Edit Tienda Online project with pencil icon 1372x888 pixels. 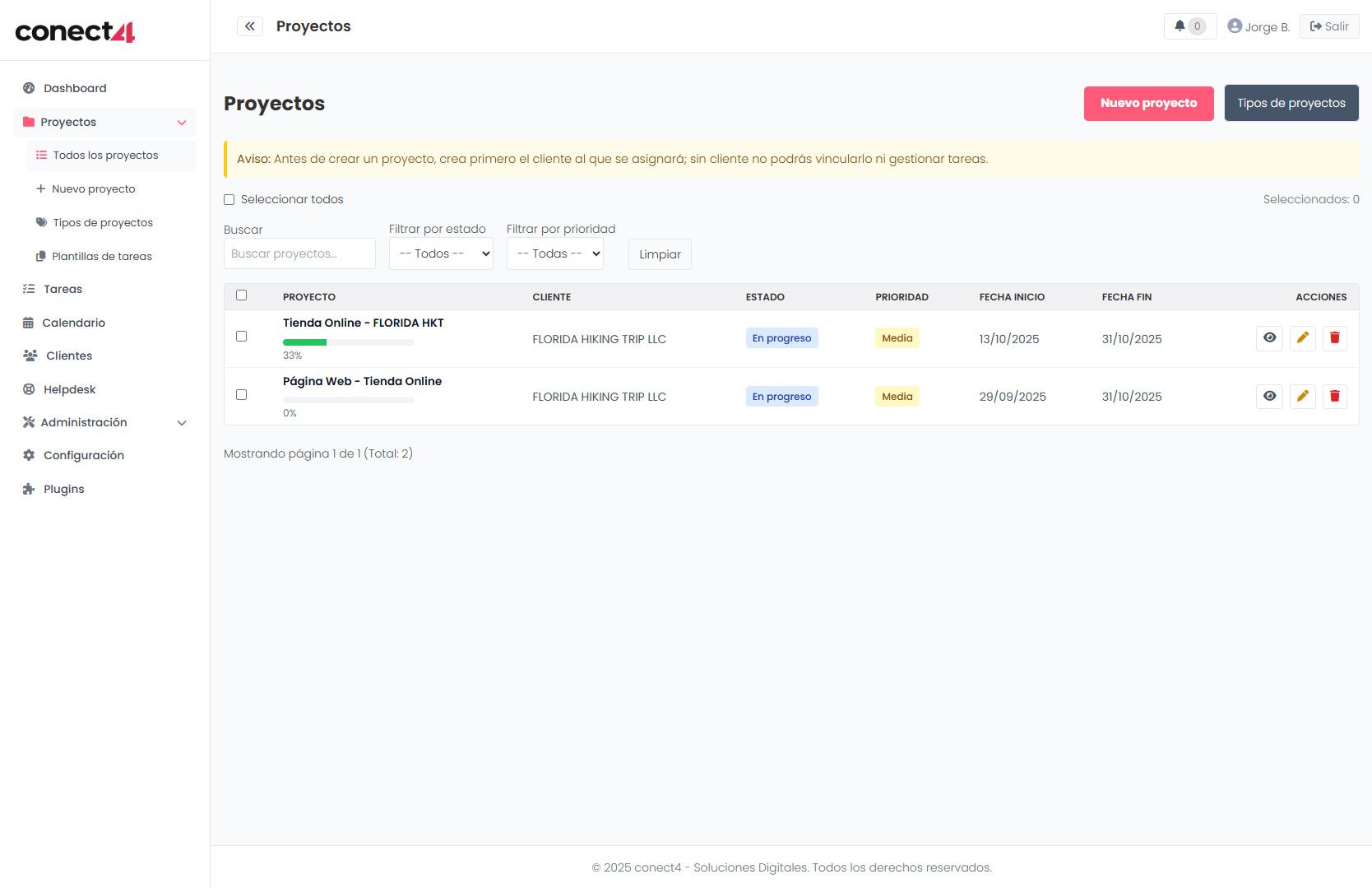tap(1302, 338)
